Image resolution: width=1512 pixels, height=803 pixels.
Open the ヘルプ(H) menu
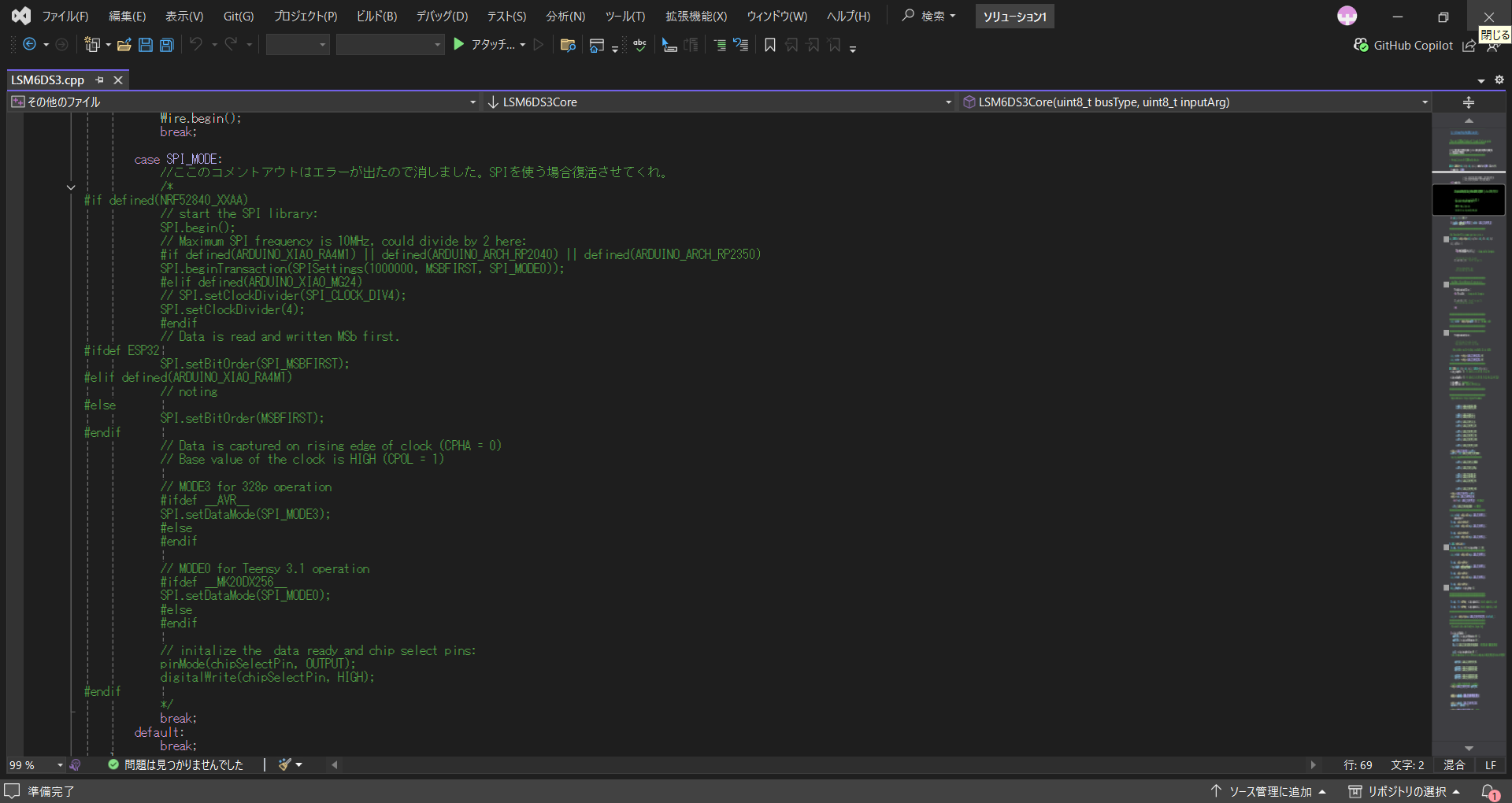(848, 17)
